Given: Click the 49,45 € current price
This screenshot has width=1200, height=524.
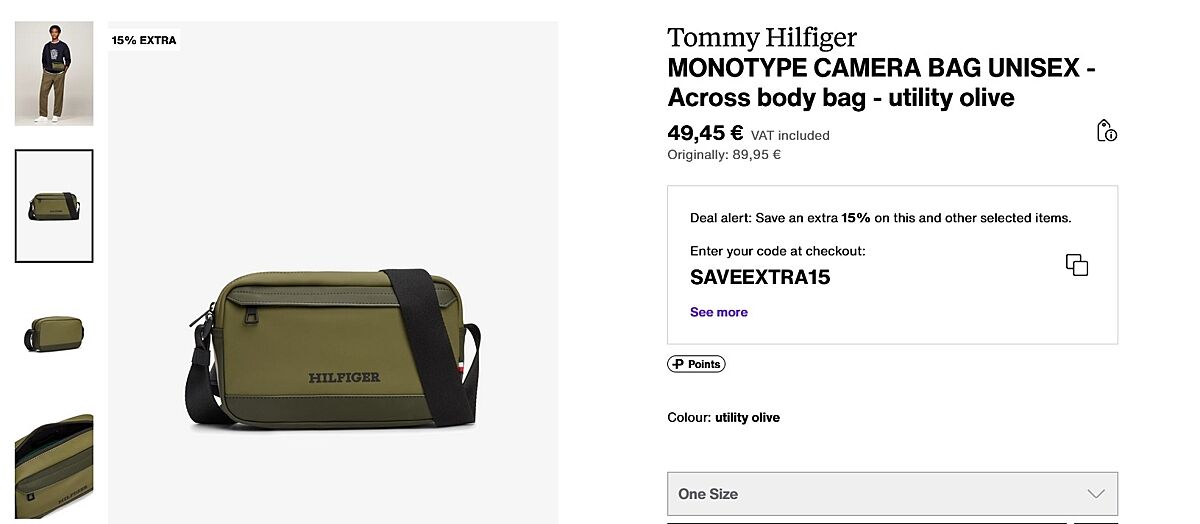Looking at the screenshot, I should pos(705,133).
